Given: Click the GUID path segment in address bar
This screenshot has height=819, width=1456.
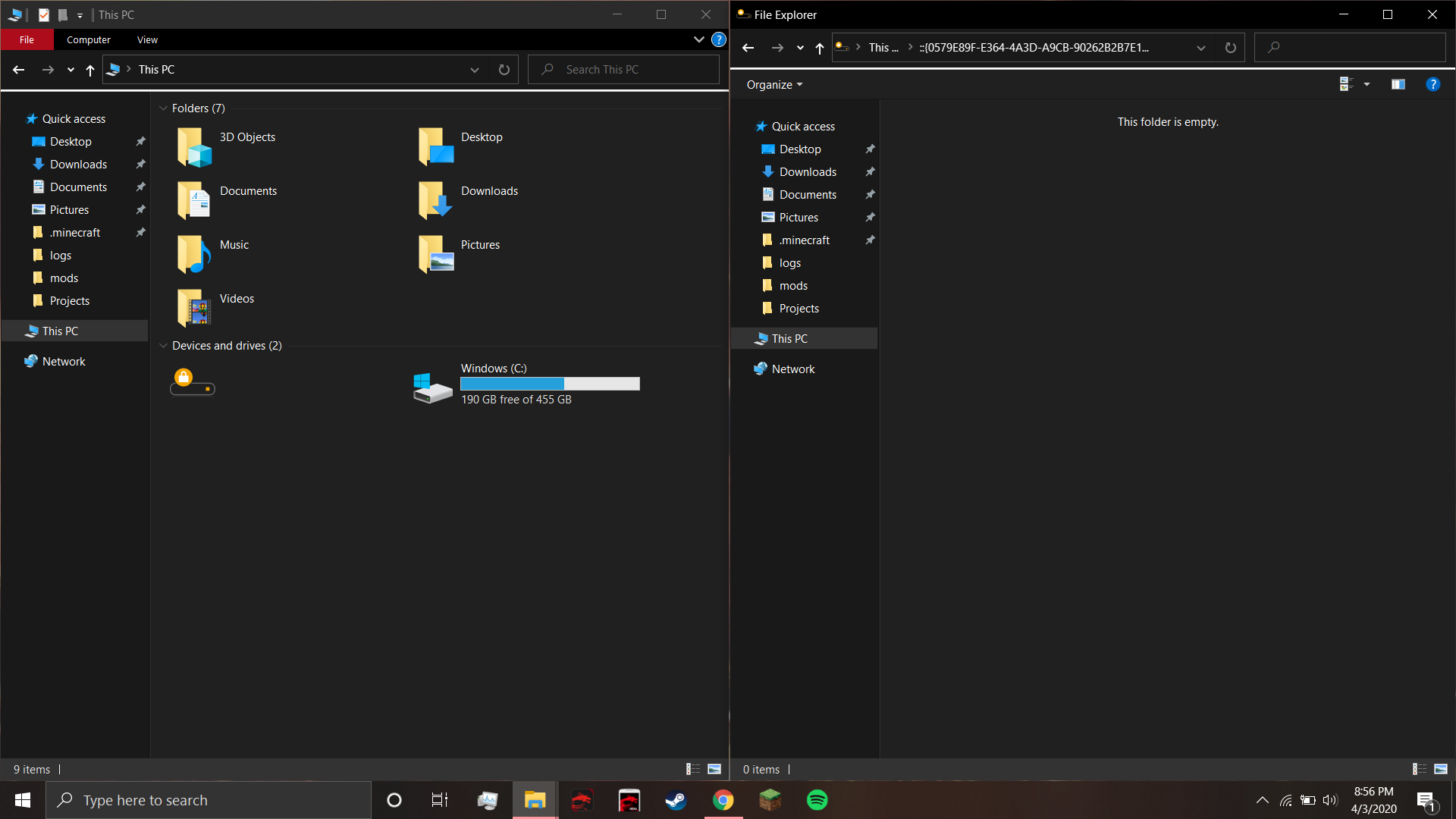Looking at the screenshot, I should tap(1034, 48).
